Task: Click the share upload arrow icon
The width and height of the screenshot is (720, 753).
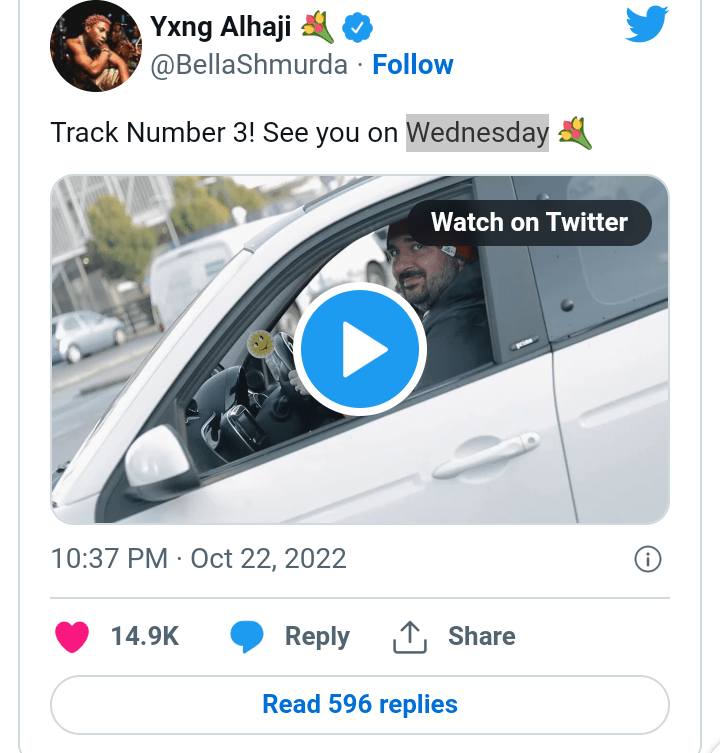Action: pyautogui.click(x=409, y=637)
